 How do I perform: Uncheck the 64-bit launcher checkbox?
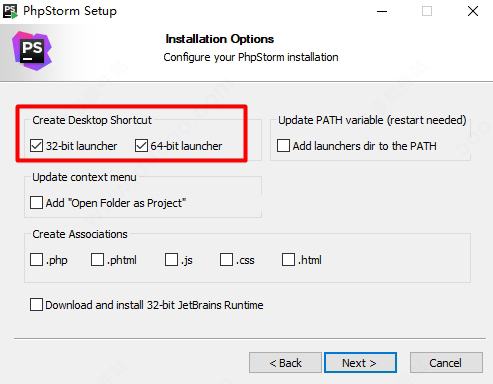point(141,146)
